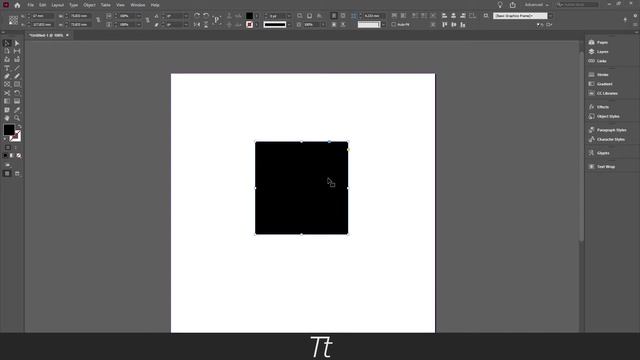Open the rotation angle dropdown
Screen dimensions: 640x360
click(186, 16)
